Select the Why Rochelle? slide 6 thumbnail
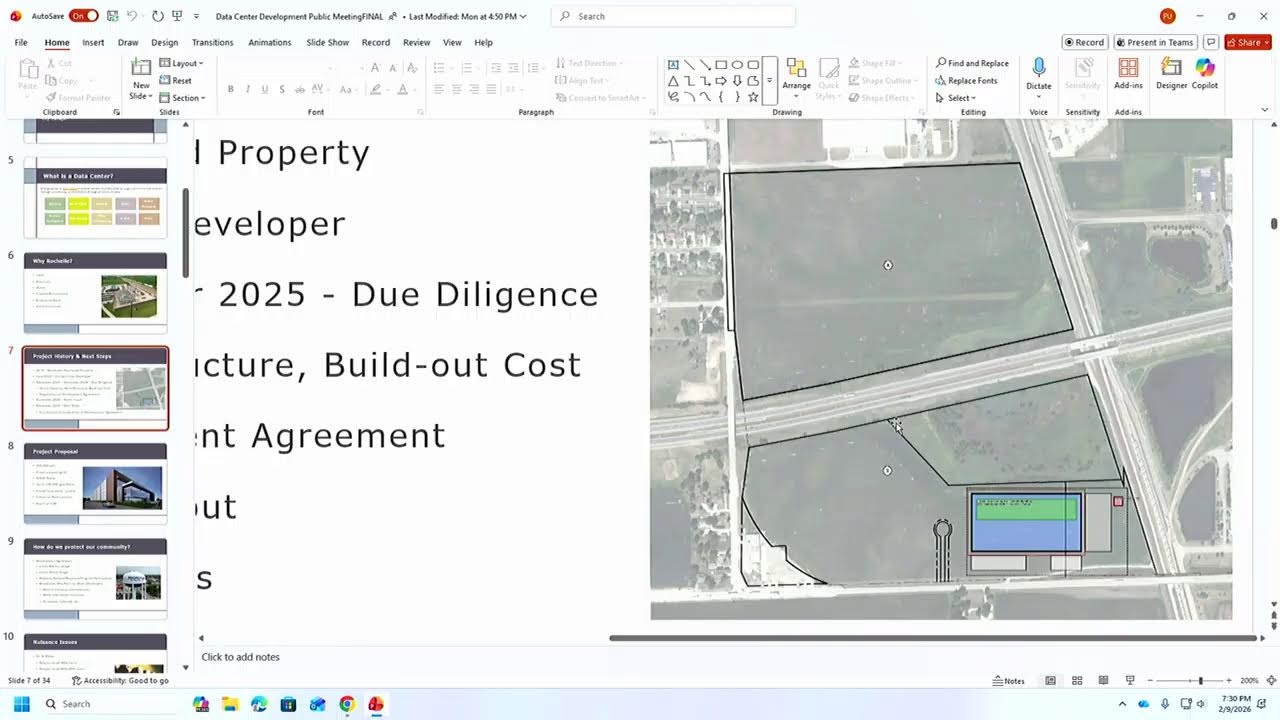Screen dimensions: 1280x720 (96, 292)
